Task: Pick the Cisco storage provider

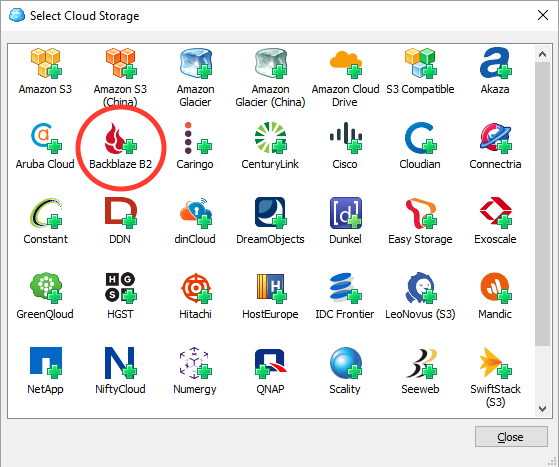Action: tap(345, 138)
